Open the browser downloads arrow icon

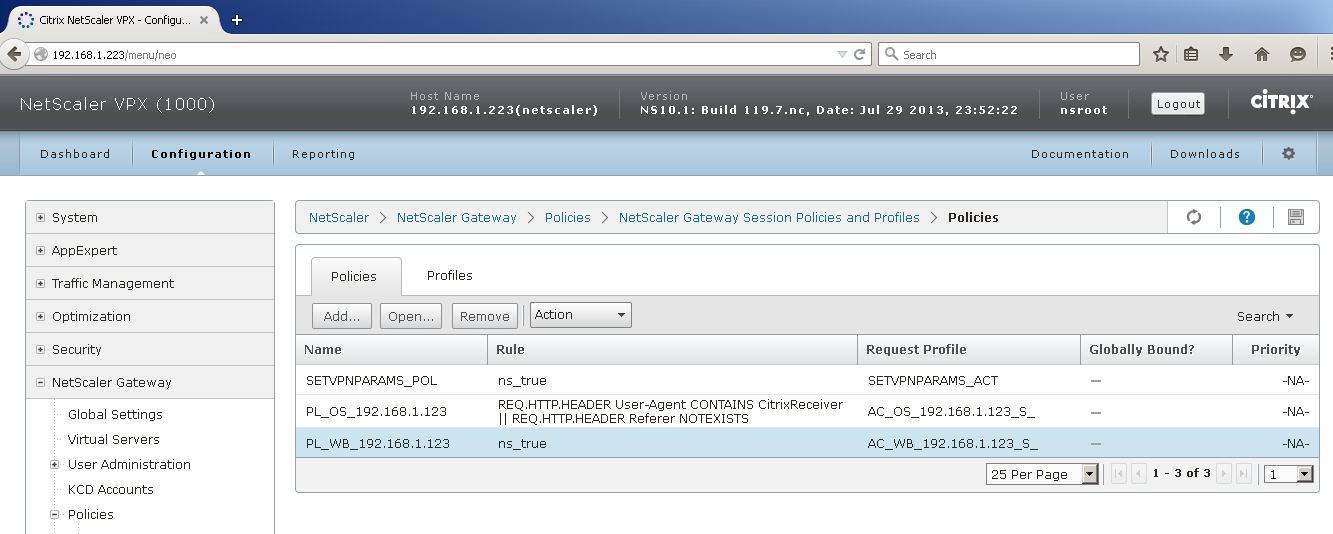click(1226, 55)
